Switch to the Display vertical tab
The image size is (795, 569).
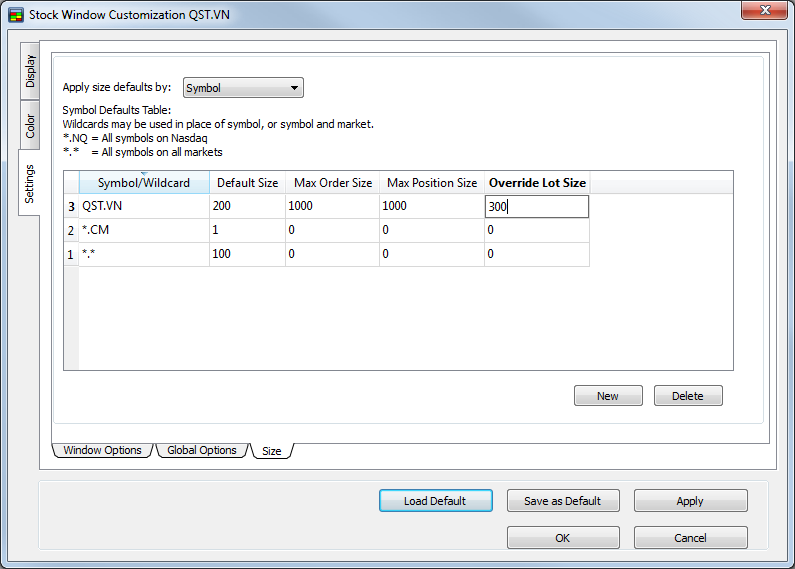click(x=31, y=71)
